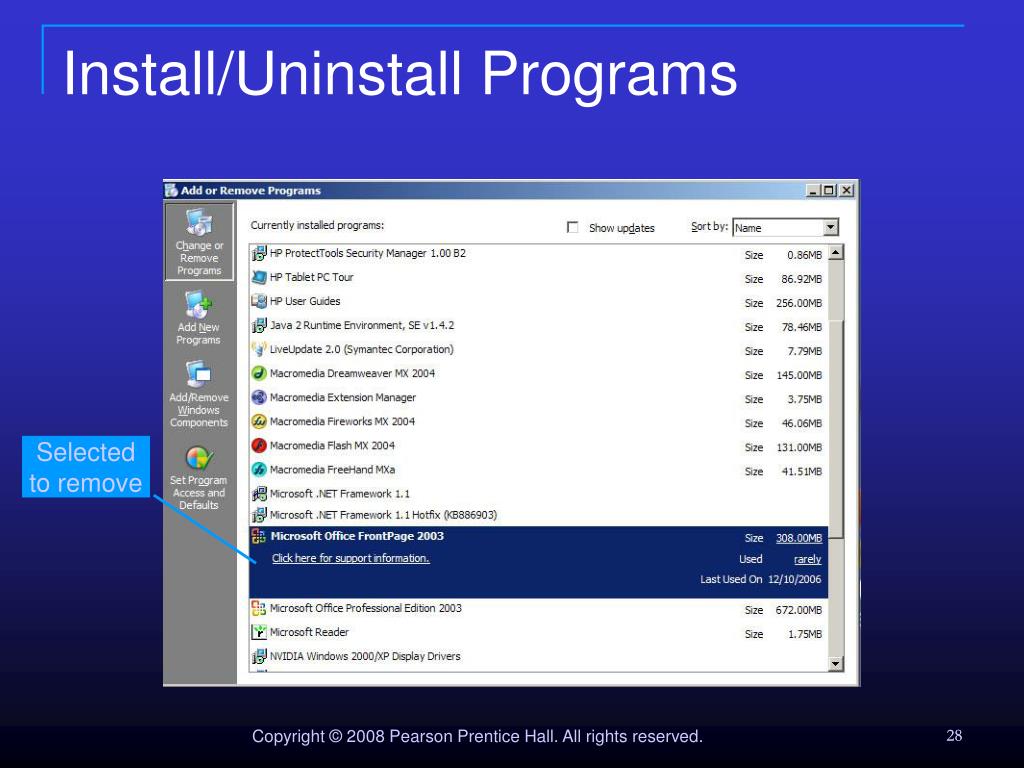Viewport: 1024px width, 768px height.
Task: Click Macromedia Fireworks MX 2004 icon
Action: pyautogui.click(x=259, y=422)
